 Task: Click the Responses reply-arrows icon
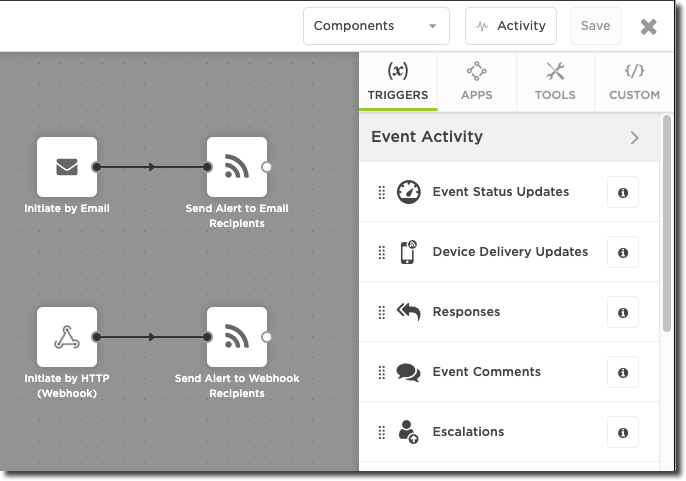(x=408, y=312)
